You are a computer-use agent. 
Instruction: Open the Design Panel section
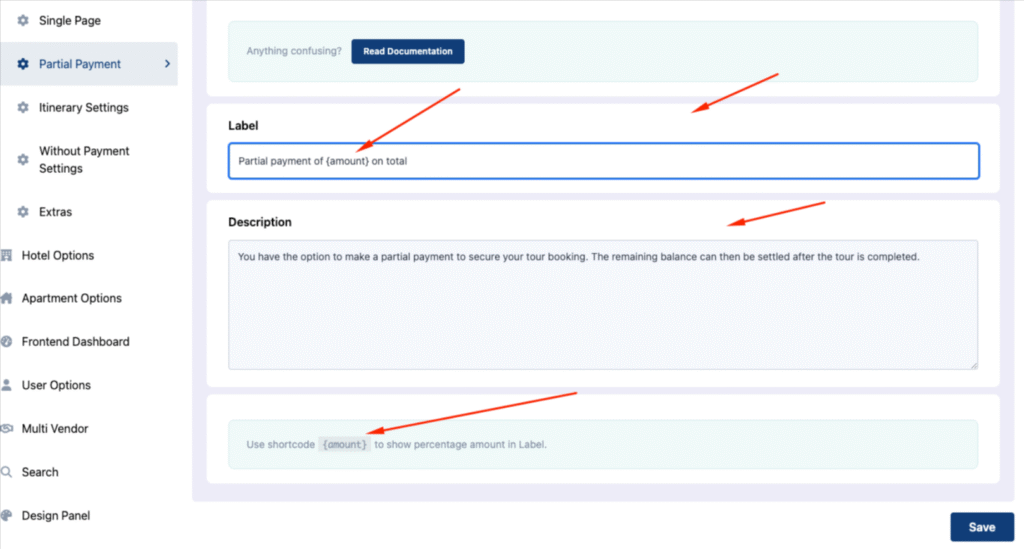pyautogui.click(x=56, y=515)
